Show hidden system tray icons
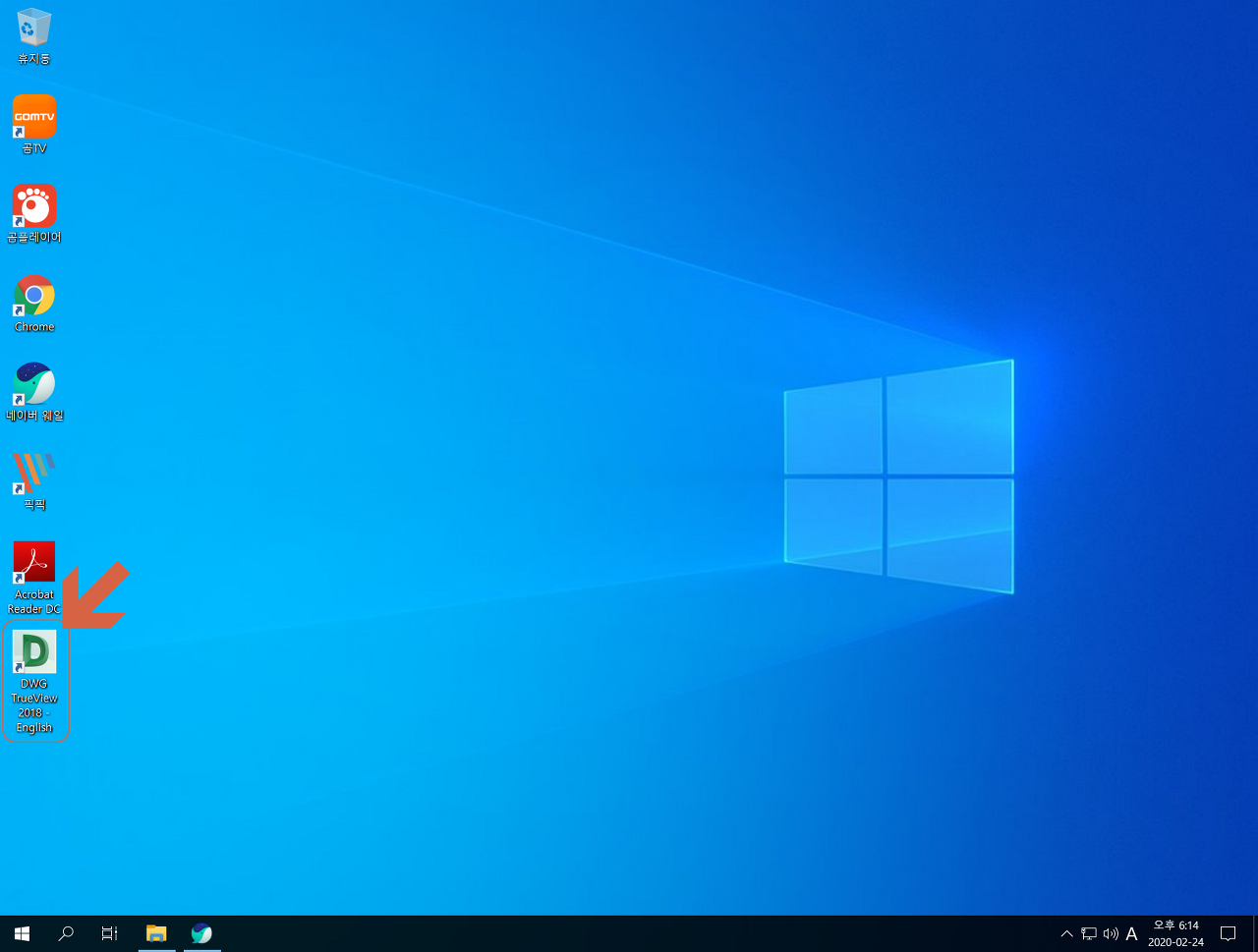1258x952 pixels. point(1066,934)
